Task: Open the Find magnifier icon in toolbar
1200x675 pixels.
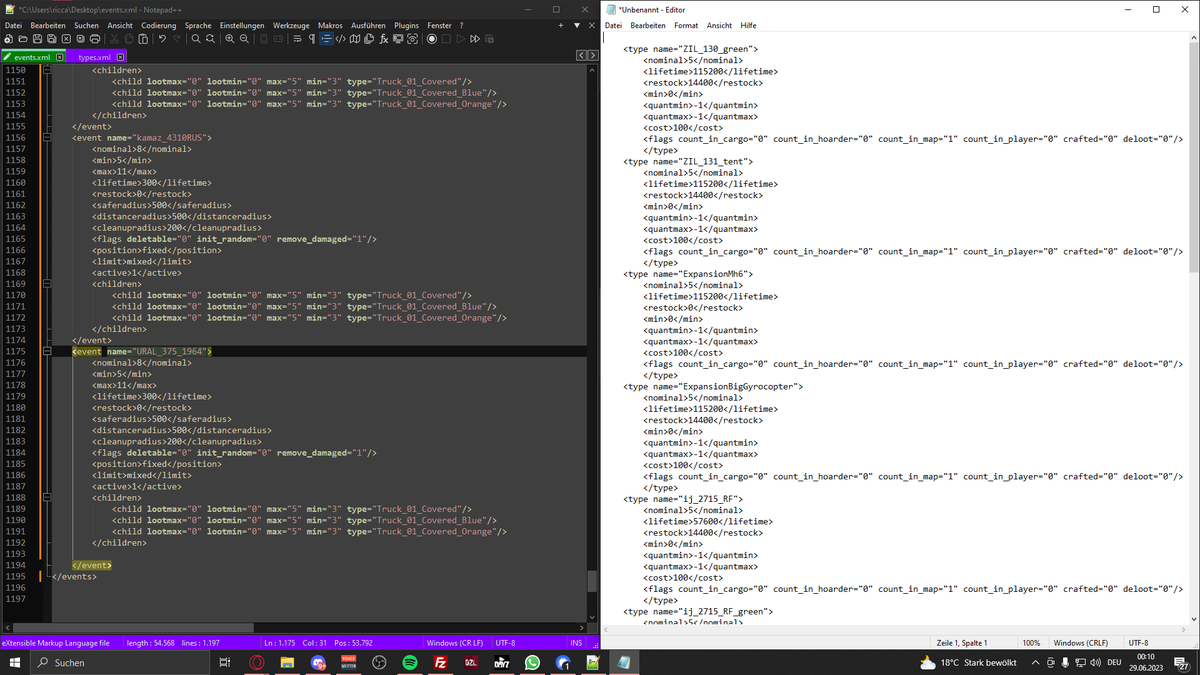Action: (196, 39)
